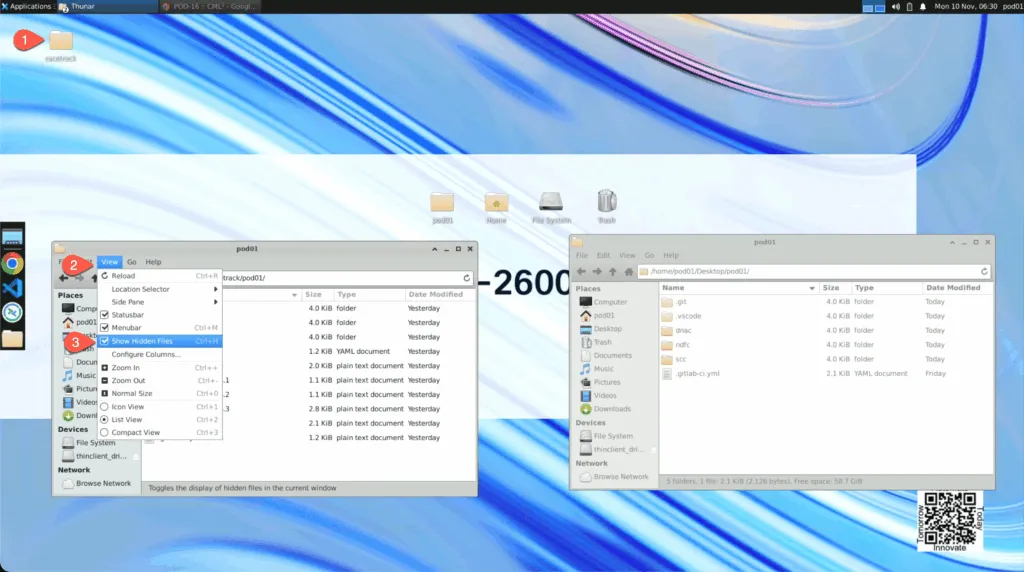Open the Go menu in the left window
Image resolution: width=1024 pixels, height=572 pixels.
click(131, 262)
